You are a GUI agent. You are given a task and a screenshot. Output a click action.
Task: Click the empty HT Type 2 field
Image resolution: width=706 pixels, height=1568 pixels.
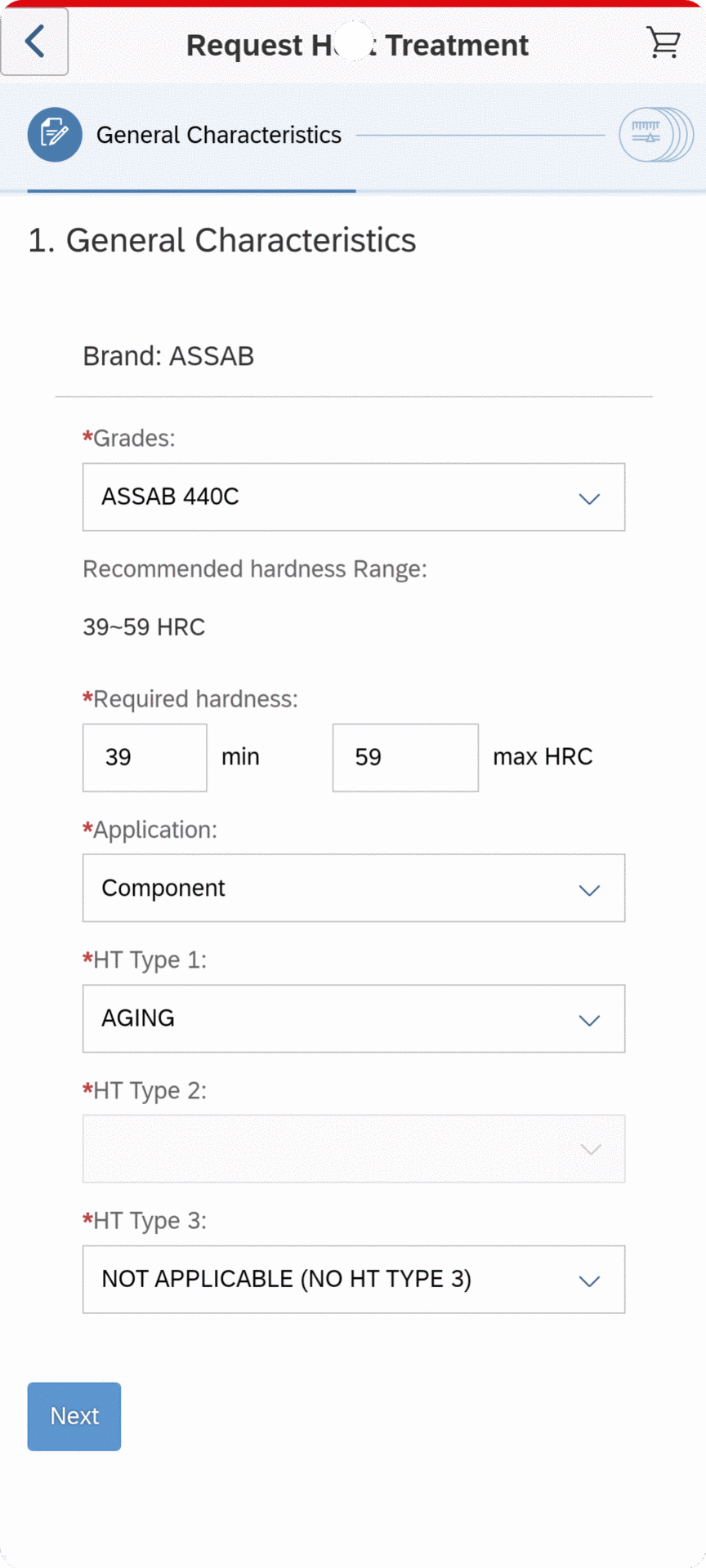click(x=327, y=1149)
